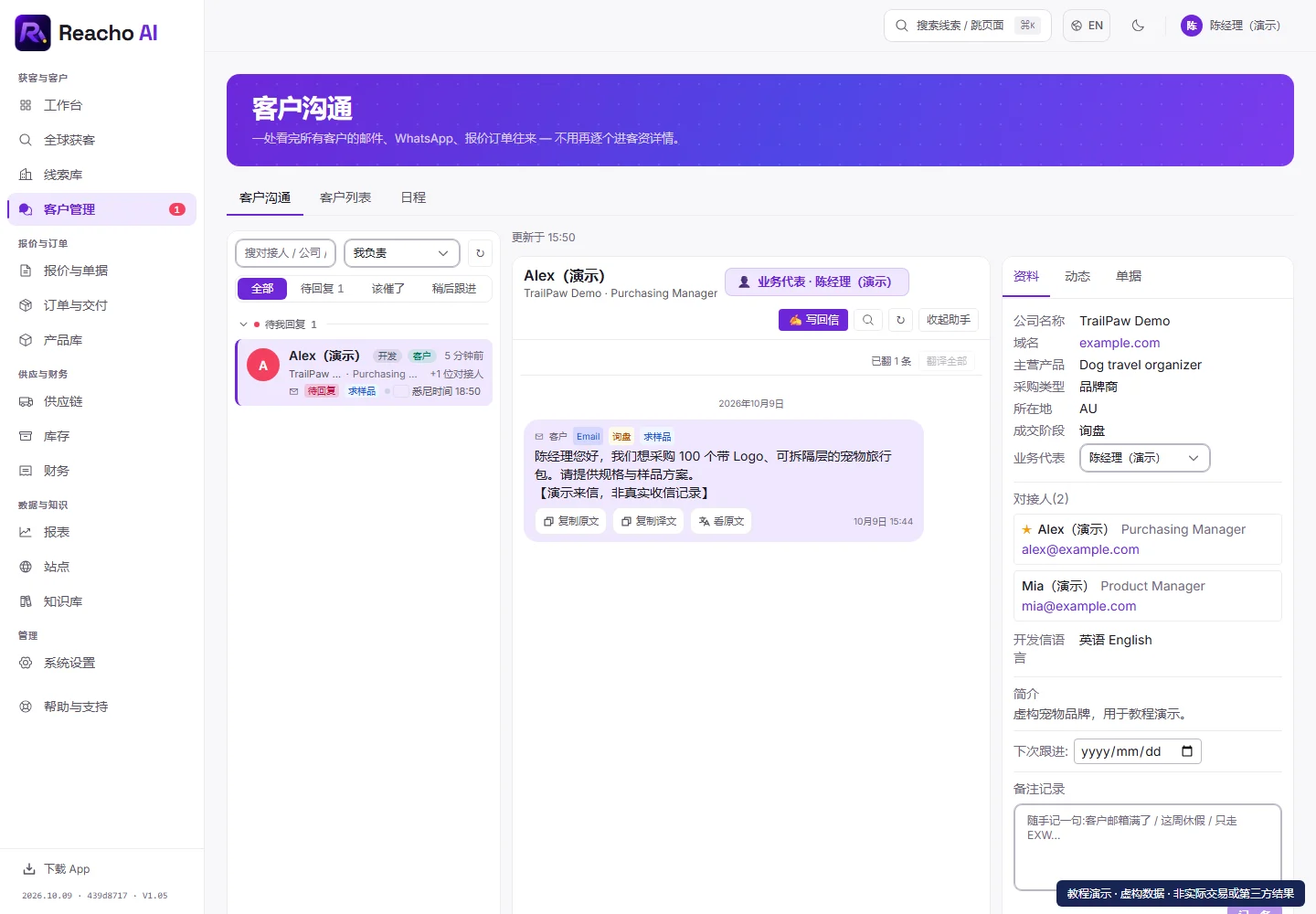Open 库存 from the sidebar
This screenshot has height=914, width=1316.
pos(101,436)
